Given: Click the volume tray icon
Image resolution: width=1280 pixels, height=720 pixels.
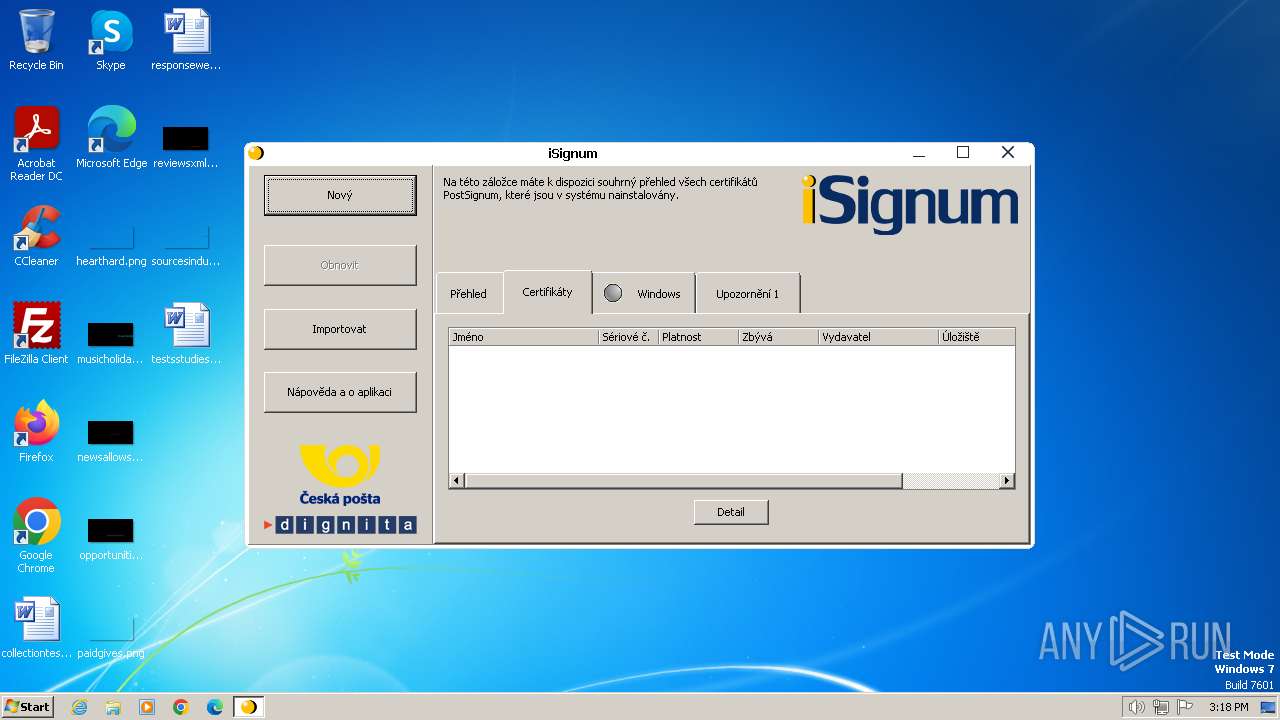Looking at the screenshot, I should (1136, 707).
